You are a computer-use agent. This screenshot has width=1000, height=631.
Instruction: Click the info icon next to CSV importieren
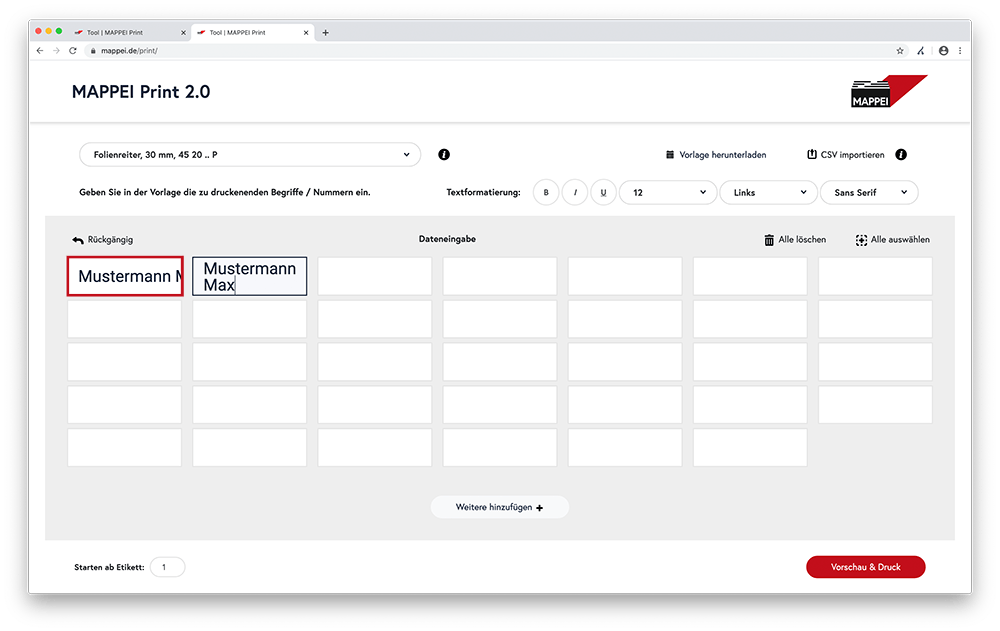click(x=901, y=155)
